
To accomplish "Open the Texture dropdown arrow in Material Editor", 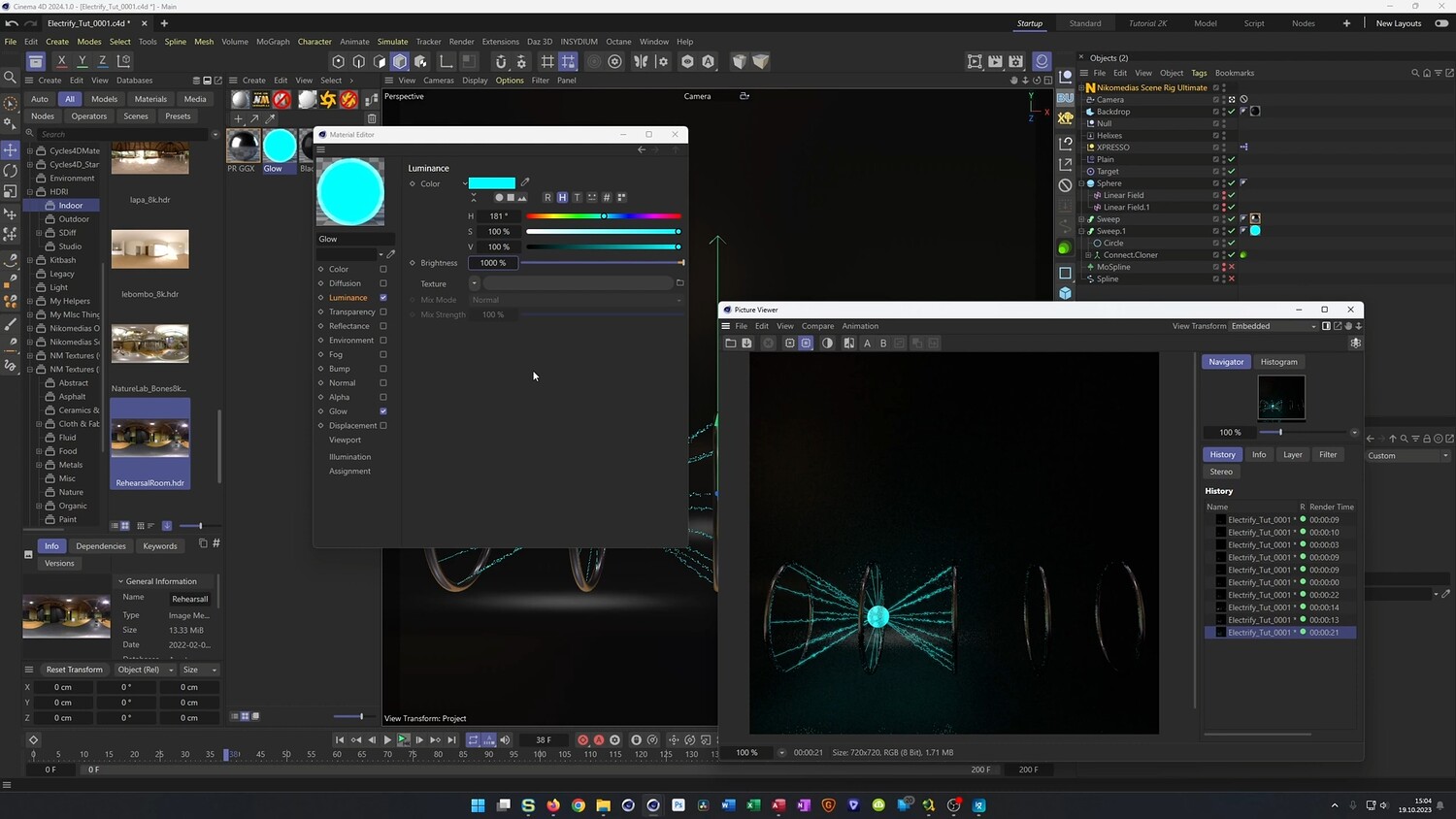I will click(474, 283).
